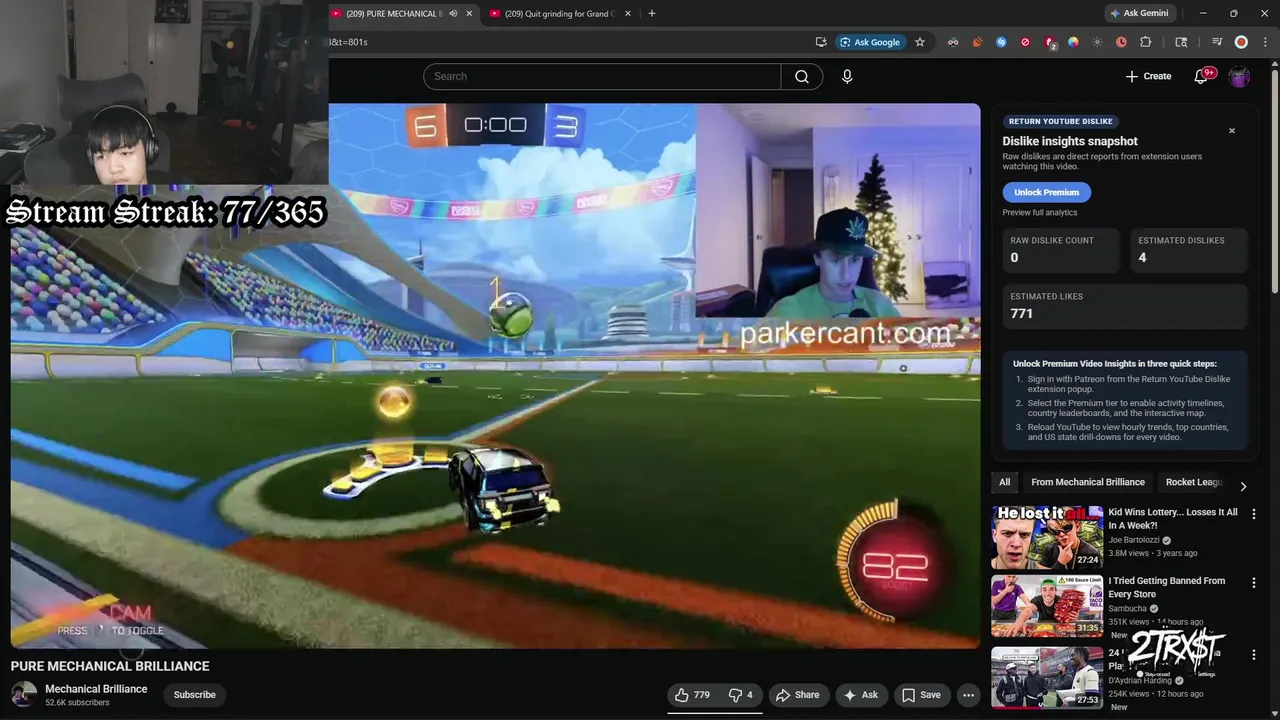Click the Raw Dislike Count 0 card
Viewport: 1280px width, 720px height.
pos(1061,250)
